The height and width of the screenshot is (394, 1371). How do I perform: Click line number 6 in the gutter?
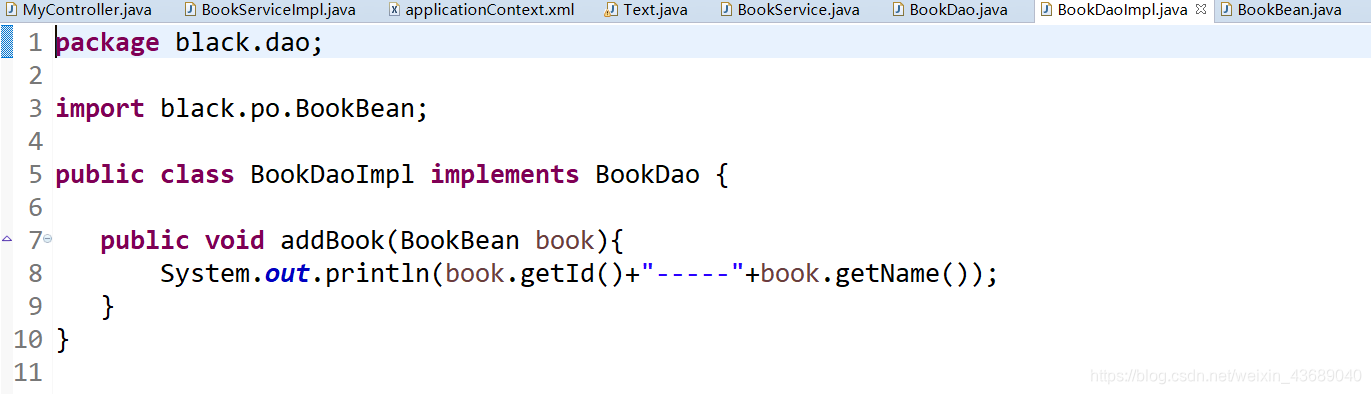tap(36, 207)
